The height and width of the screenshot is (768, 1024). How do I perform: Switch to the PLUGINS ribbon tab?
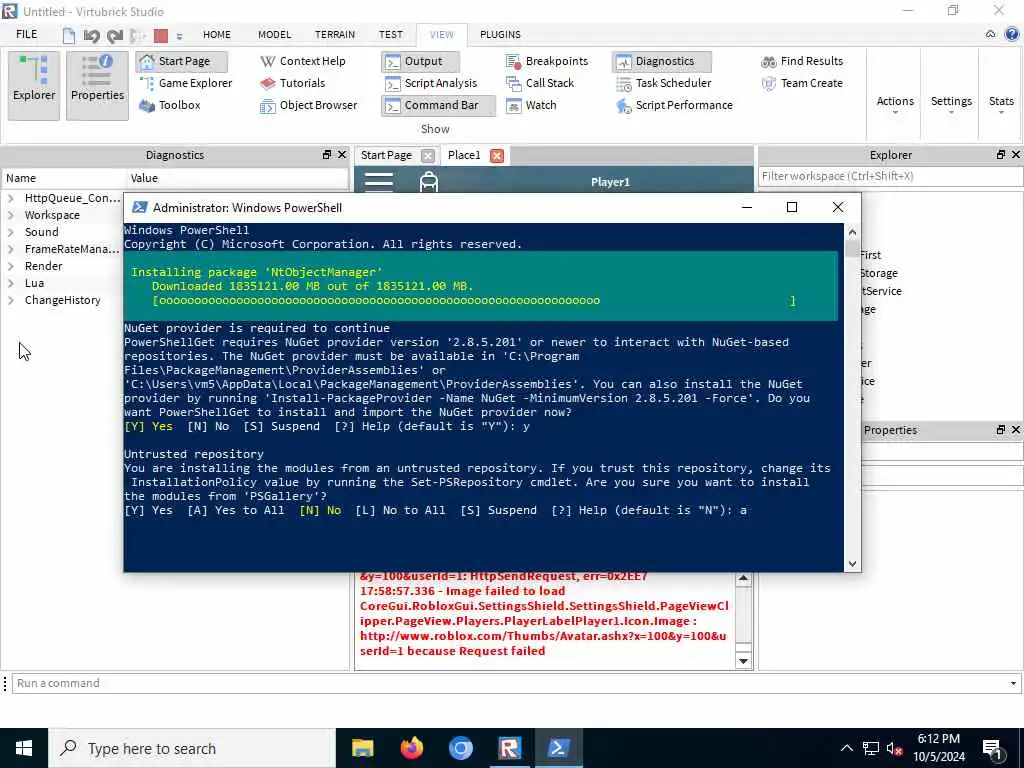click(500, 35)
